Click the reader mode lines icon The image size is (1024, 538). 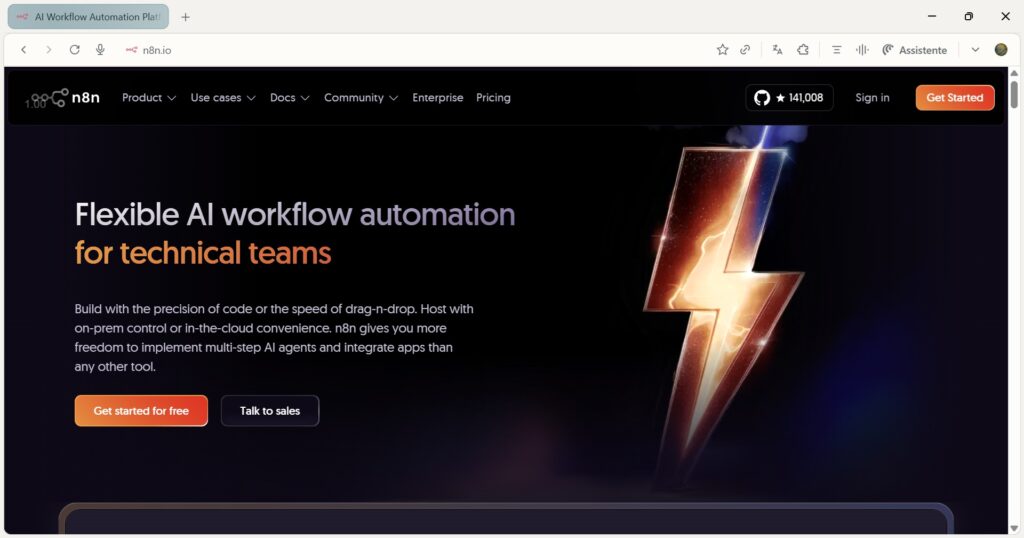[837, 50]
